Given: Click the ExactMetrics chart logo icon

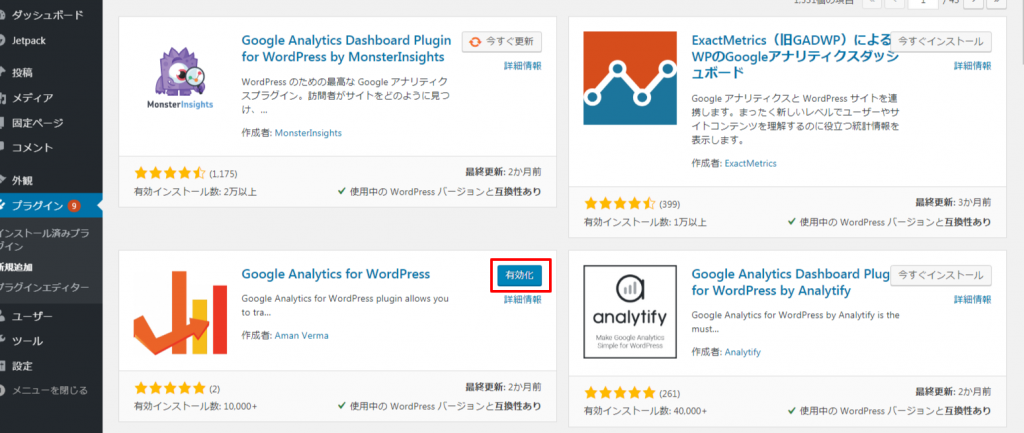Looking at the screenshot, I should pyautogui.click(x=631, y=78).
